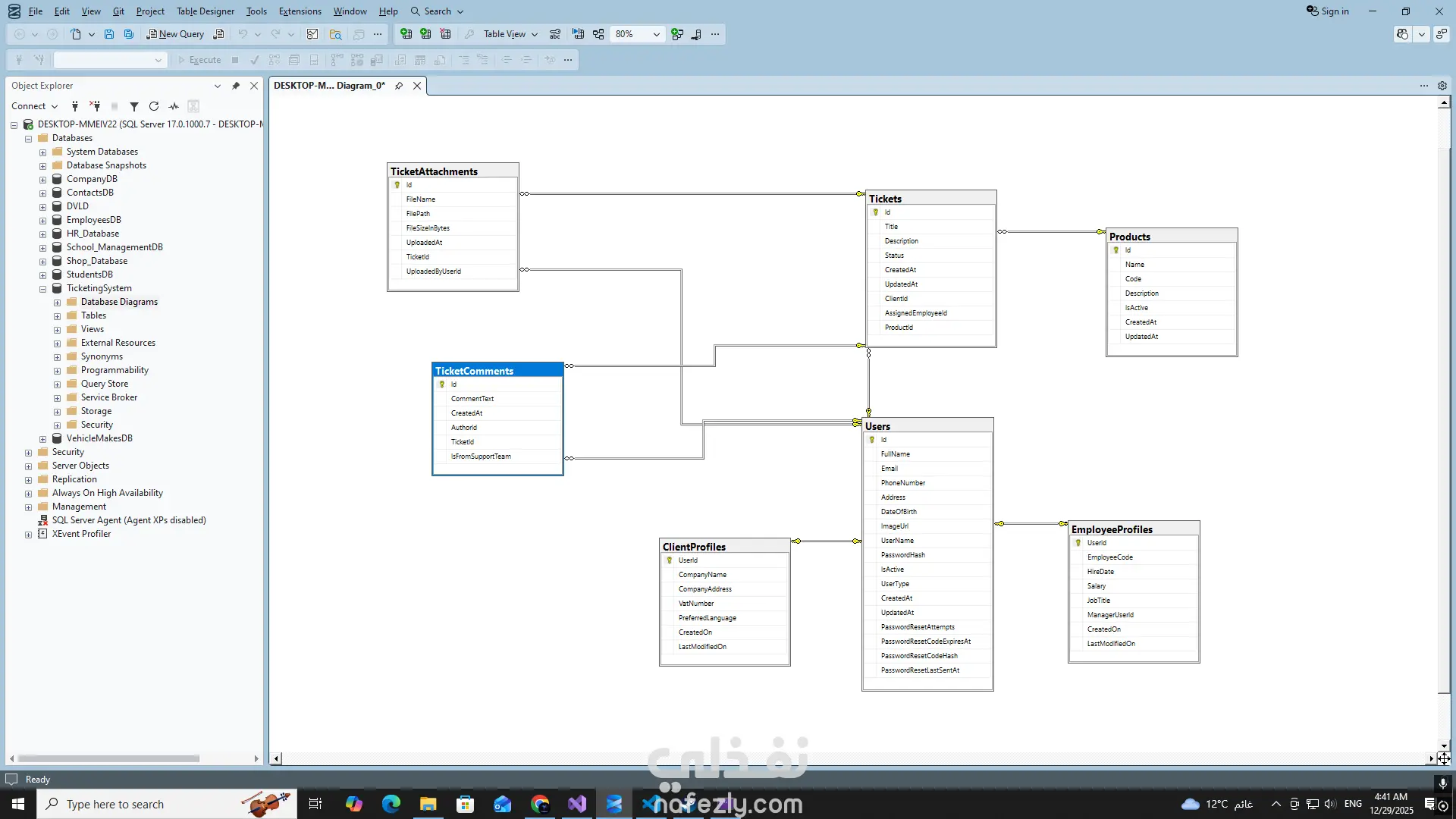
Task: Click Remove Table from Diagram icon
Action: point(445,34)
